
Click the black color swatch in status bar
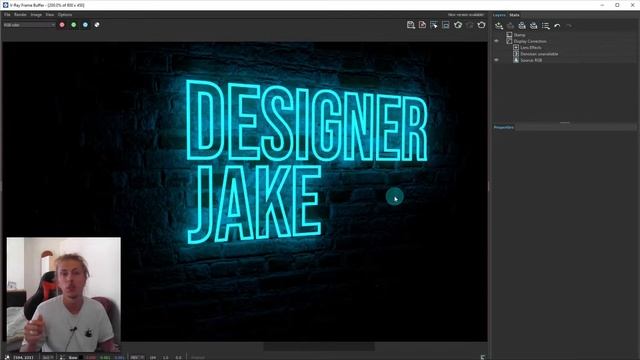[x=81, y=357]
